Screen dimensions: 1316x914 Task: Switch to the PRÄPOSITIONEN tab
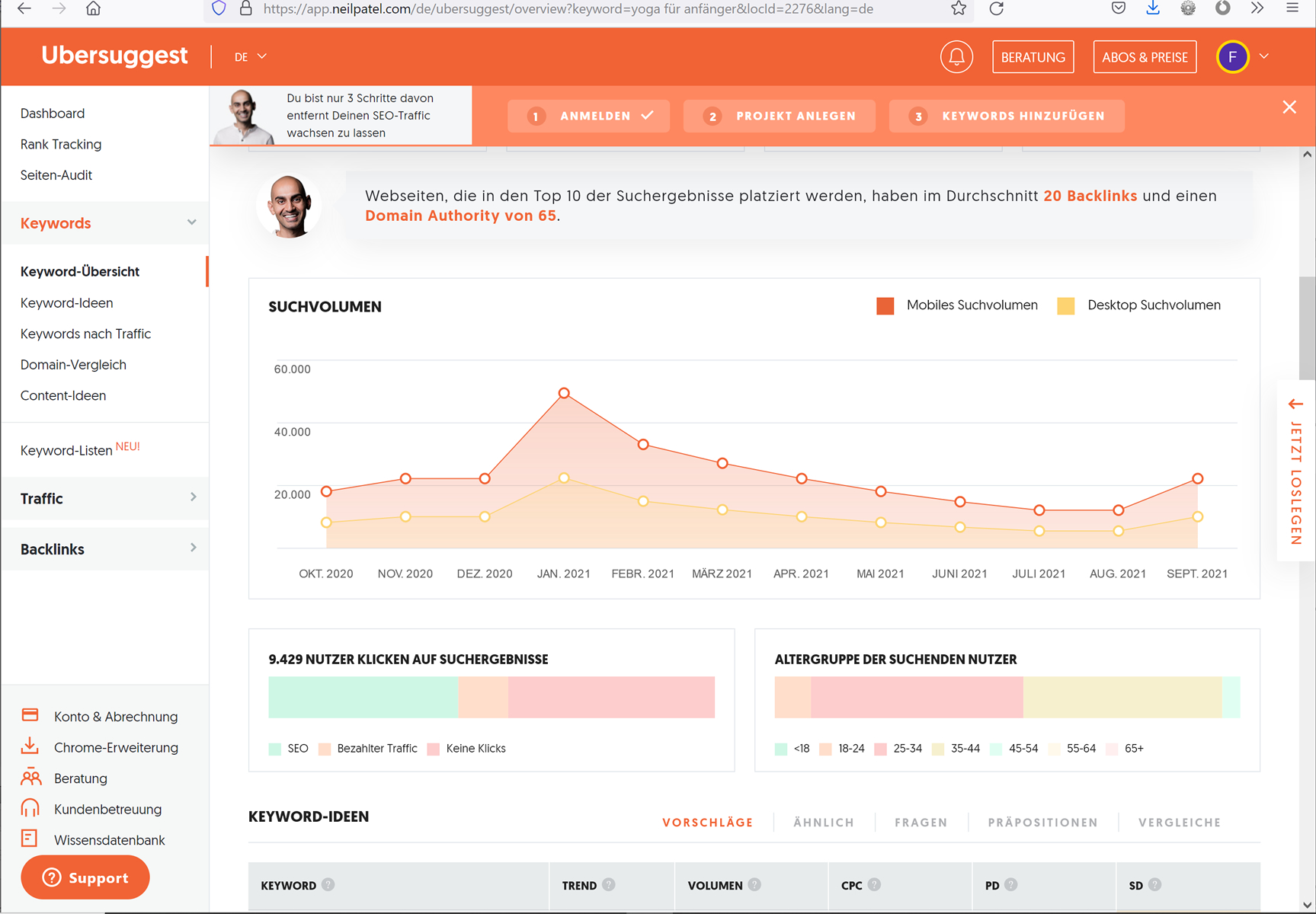(1043, 823)
